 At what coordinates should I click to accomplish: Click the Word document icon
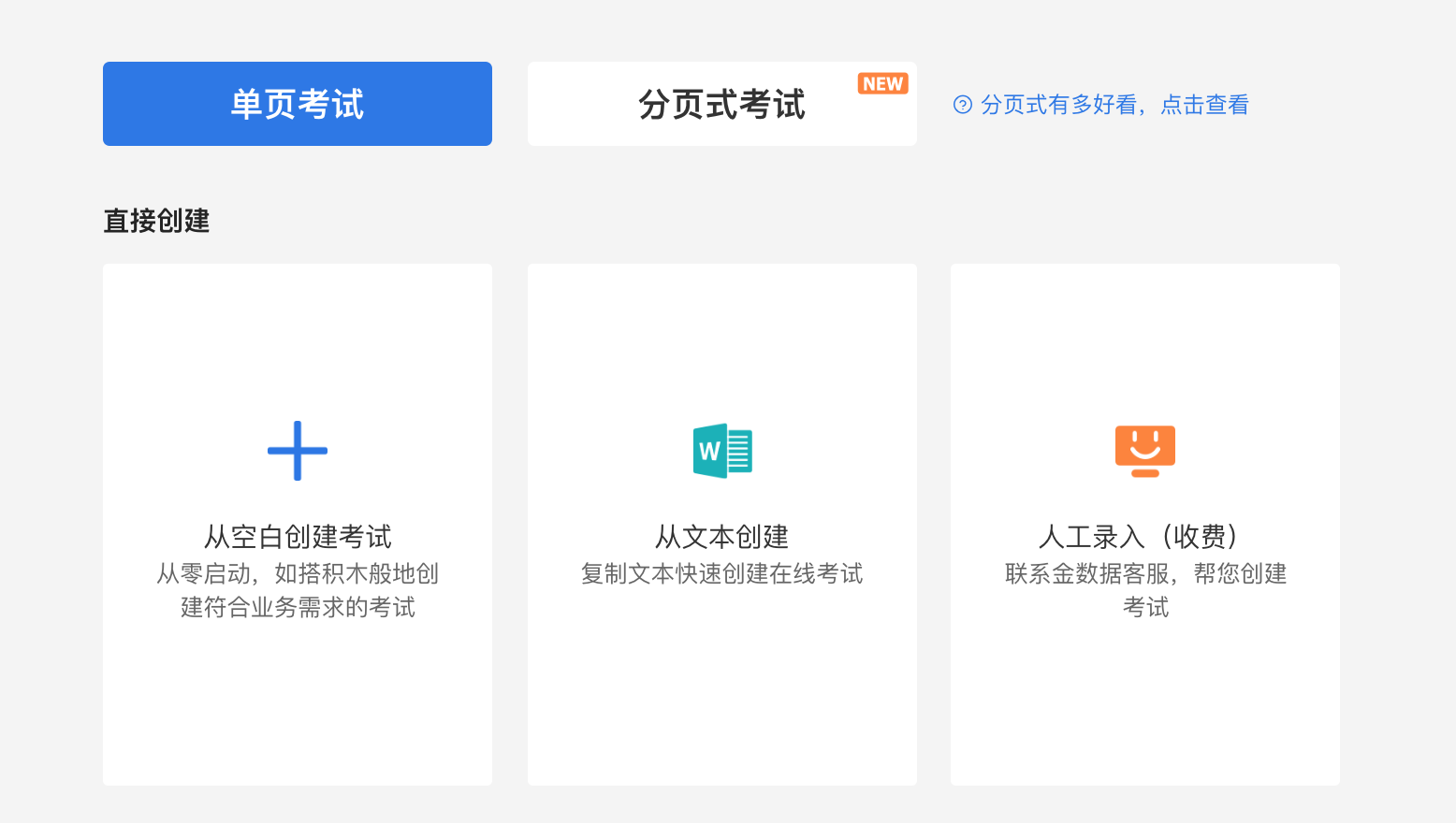[722, 451]
